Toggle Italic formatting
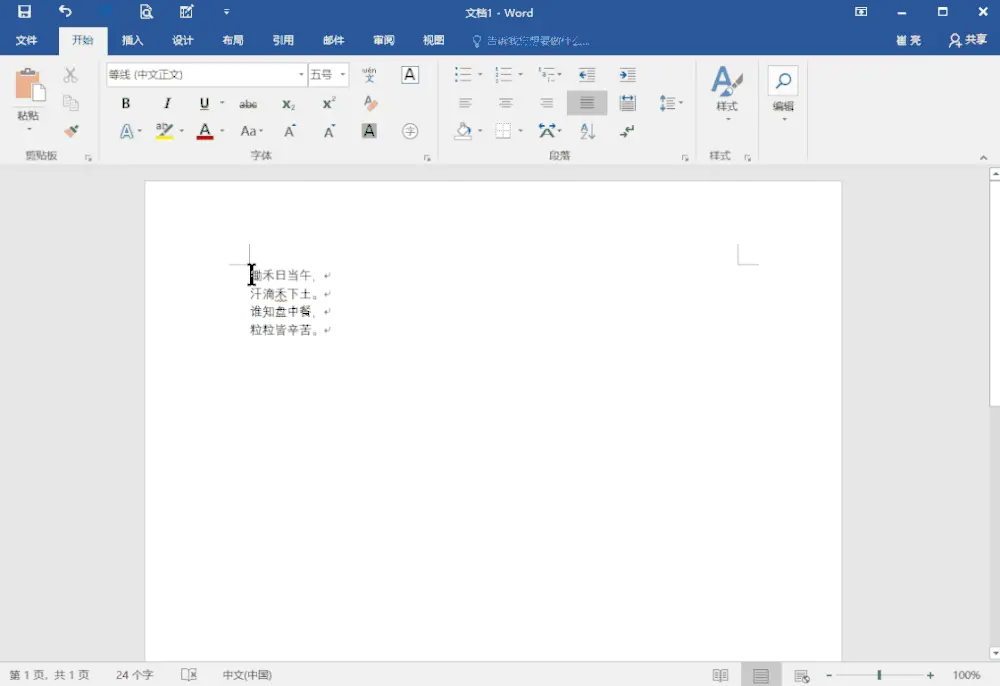 coord(167,104)
